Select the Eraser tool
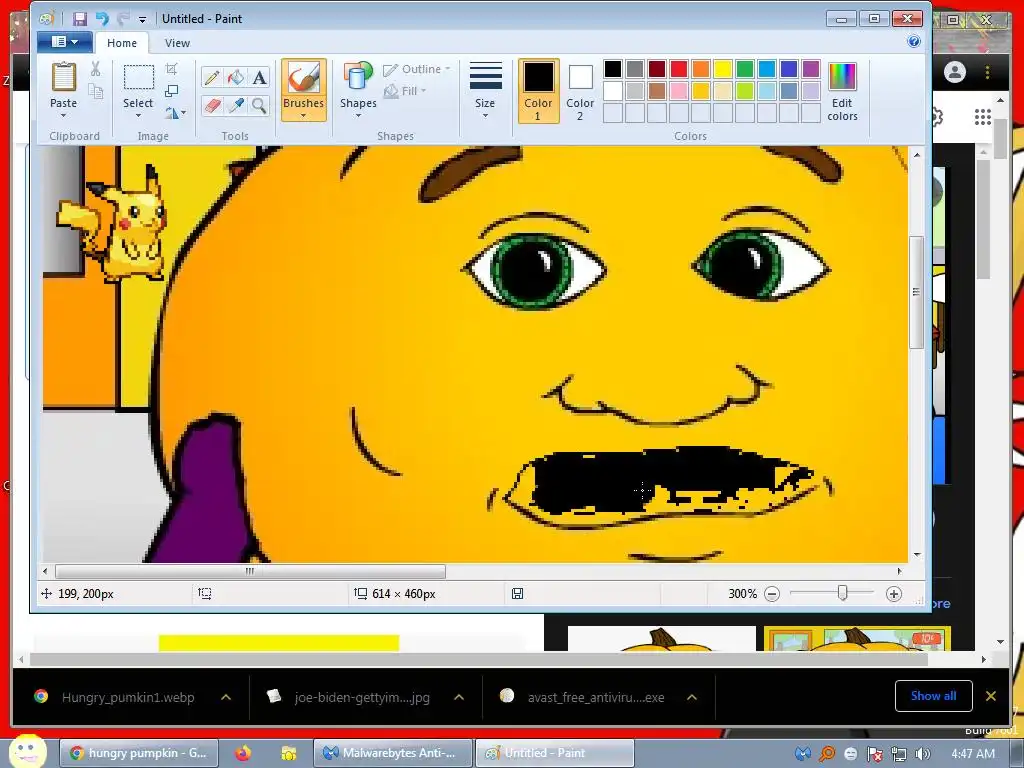Viewport: 1024px width, 768px height. tap(212, 105)
